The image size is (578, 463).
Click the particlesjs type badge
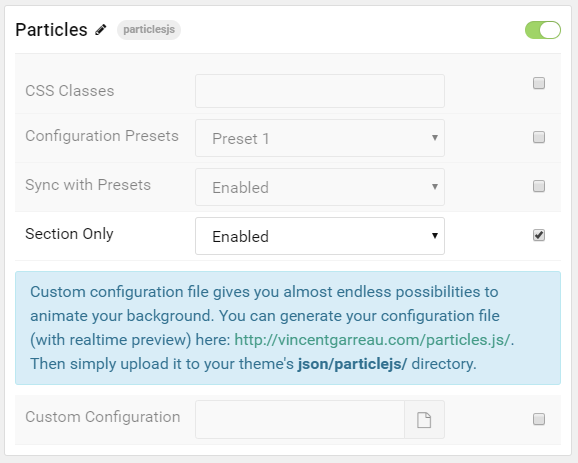coord(149,29)
